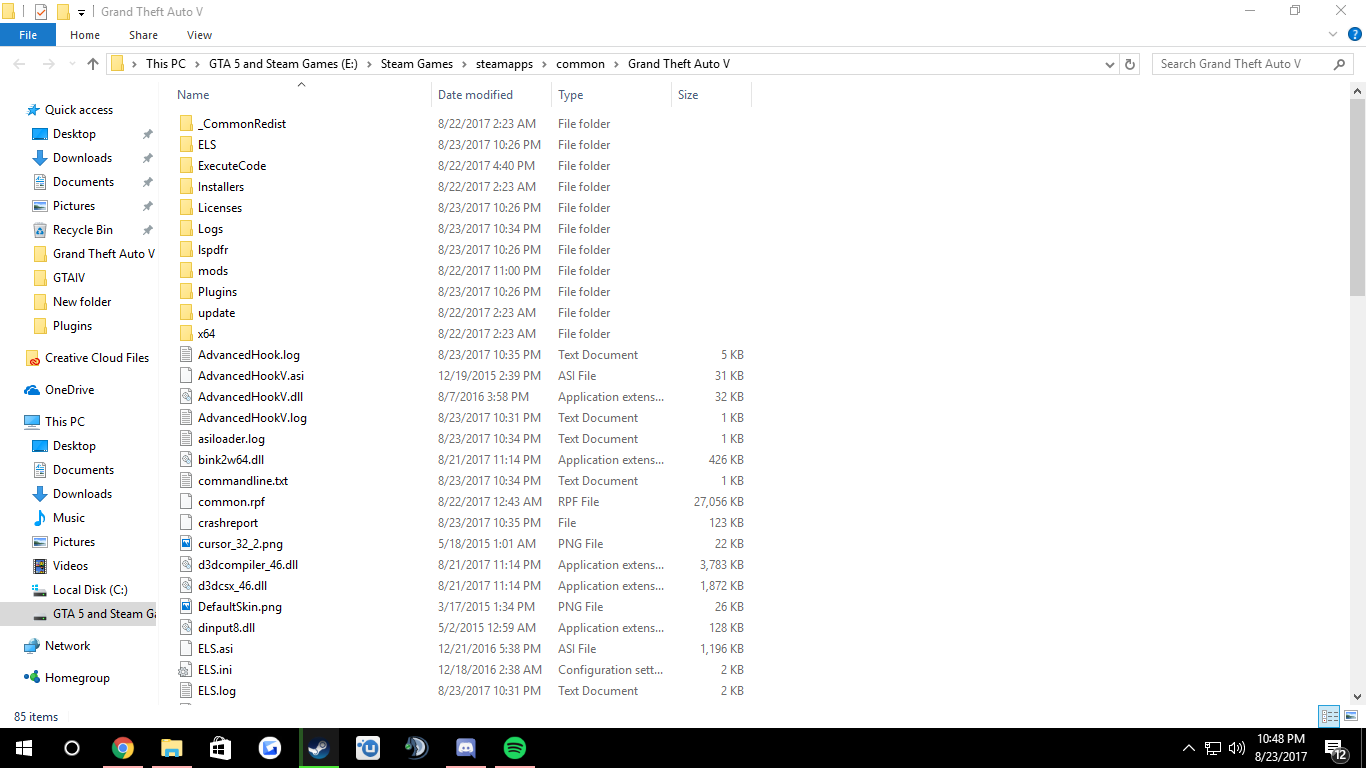This screenshot has height=768, width=1366.
Task: Select the _CommonRedist folder
Action: tap(242, 124)
